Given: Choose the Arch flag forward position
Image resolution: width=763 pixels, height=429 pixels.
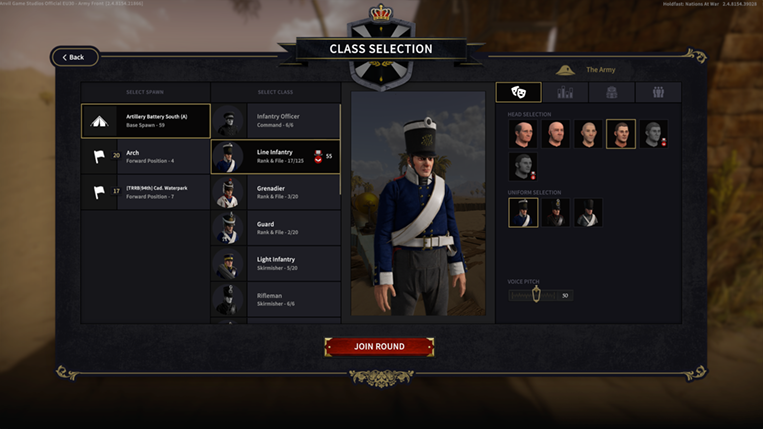Looking at the screenshot, I should [x=145, y=157].
